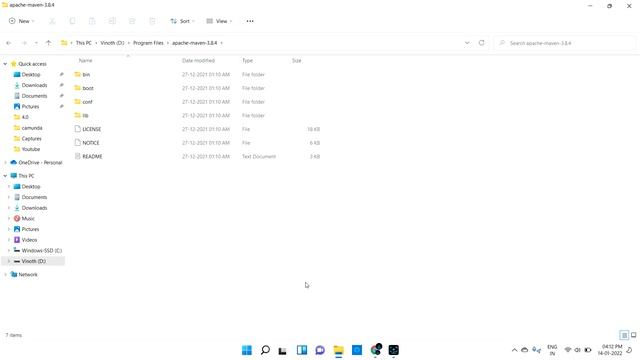Open taskbar Search
The image size is (640, 360).
265,350
